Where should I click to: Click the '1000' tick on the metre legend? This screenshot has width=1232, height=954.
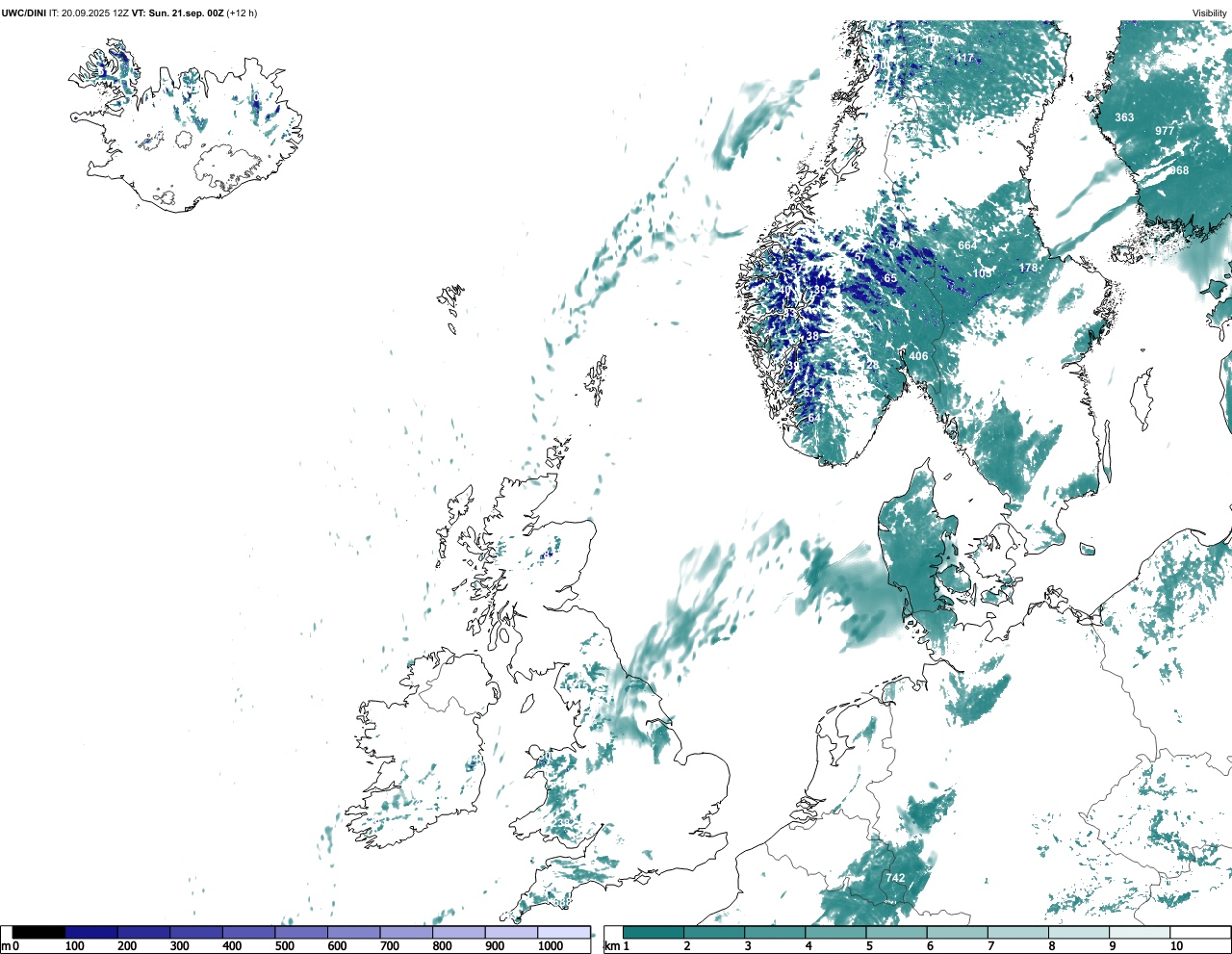point(551,946)
